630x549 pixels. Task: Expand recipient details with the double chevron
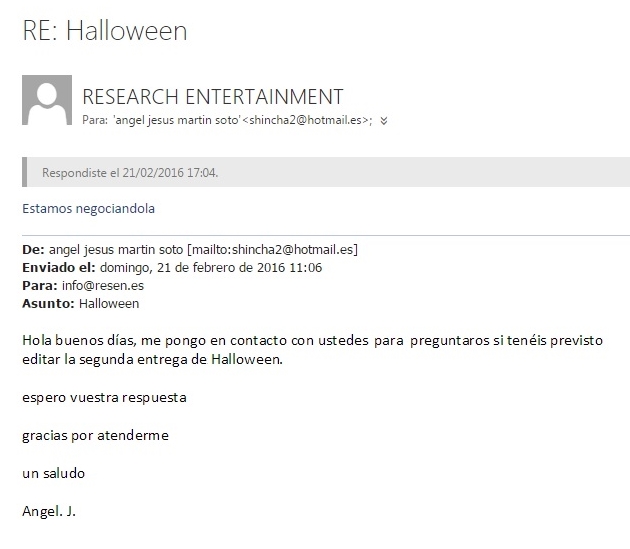[384, 120]
